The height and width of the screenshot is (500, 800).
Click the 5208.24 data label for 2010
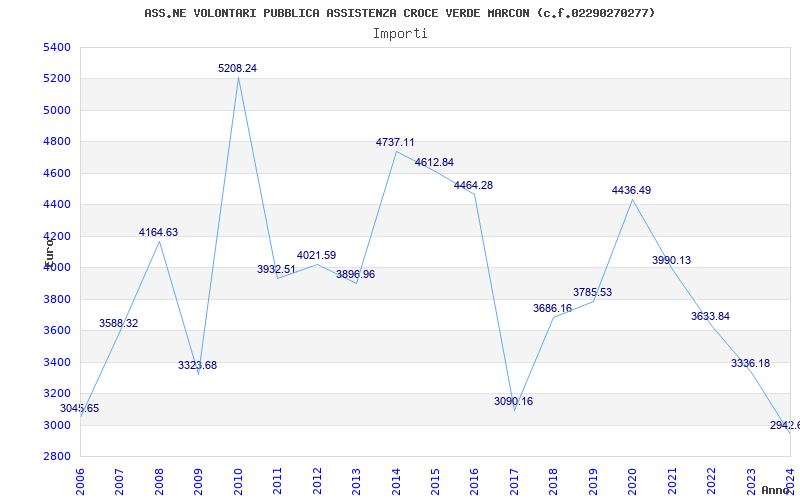pos(237,68)
